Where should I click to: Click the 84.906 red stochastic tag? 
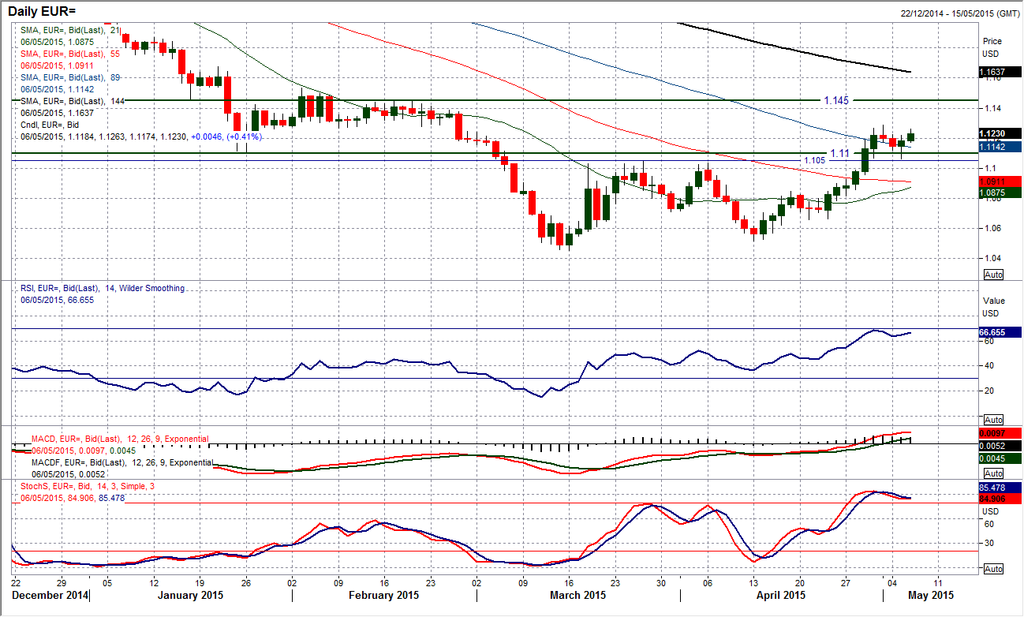pos(1000,499)
